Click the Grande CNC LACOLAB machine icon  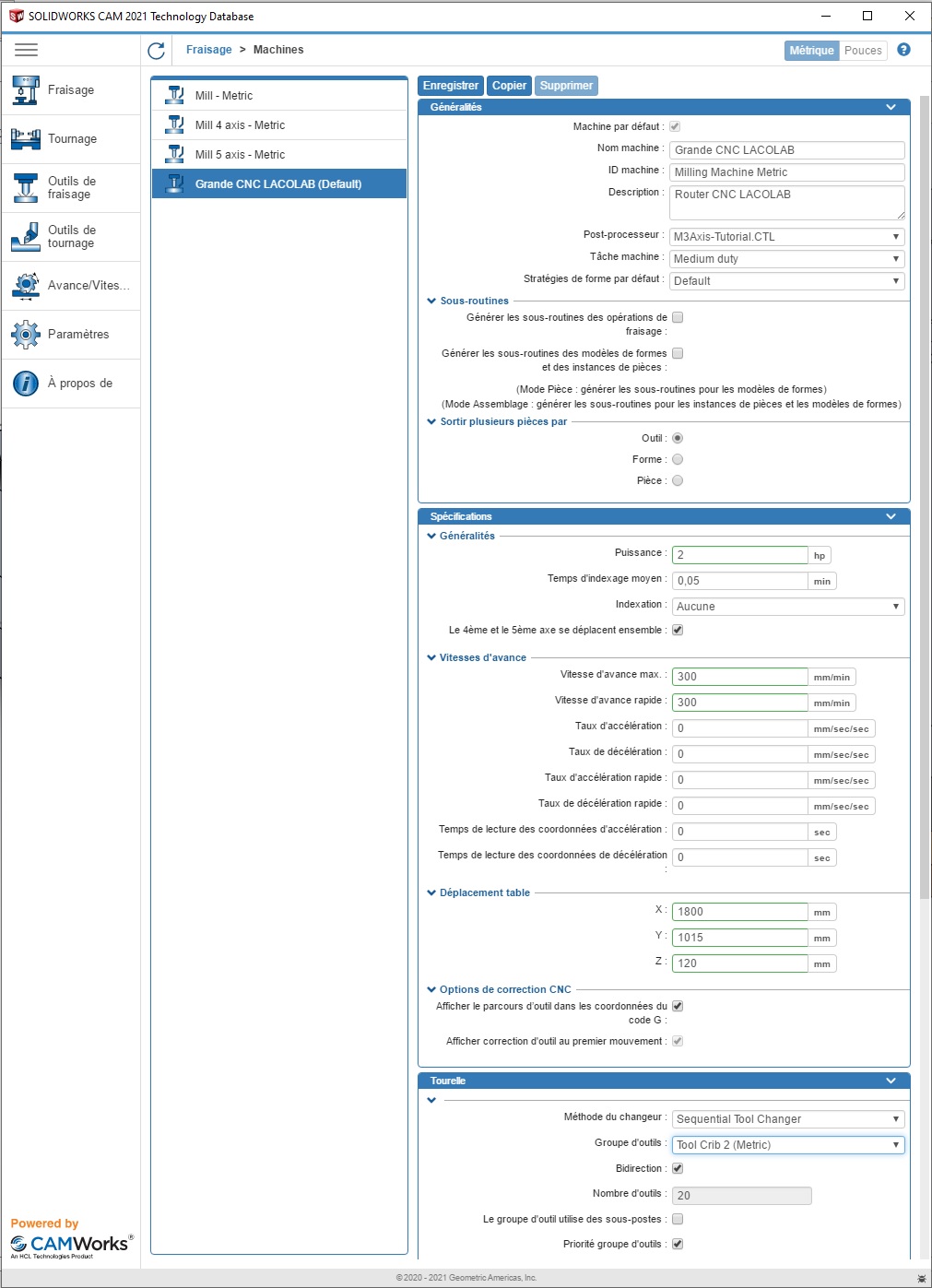click(175, 183)
